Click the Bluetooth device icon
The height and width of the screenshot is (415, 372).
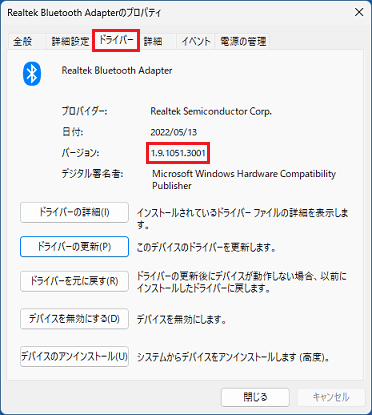pyautogui.click(x=32, y=74)
